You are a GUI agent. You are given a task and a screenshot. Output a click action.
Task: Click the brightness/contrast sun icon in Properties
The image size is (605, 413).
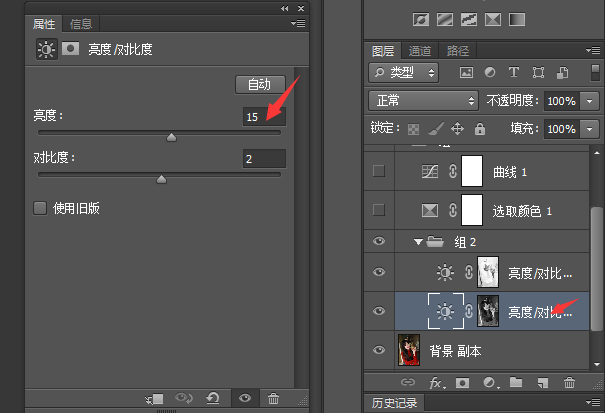click(46, 49)
